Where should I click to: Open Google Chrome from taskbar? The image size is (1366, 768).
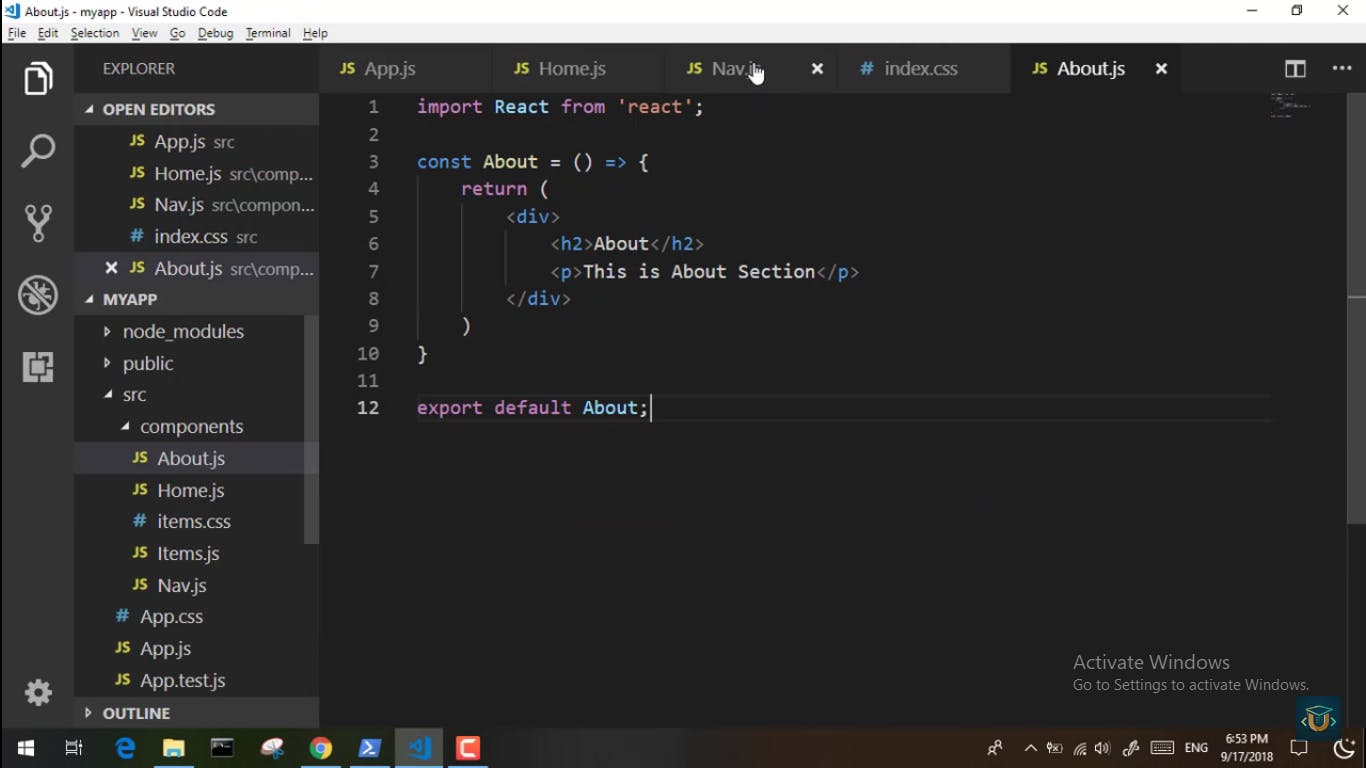(x=320, y=748)
